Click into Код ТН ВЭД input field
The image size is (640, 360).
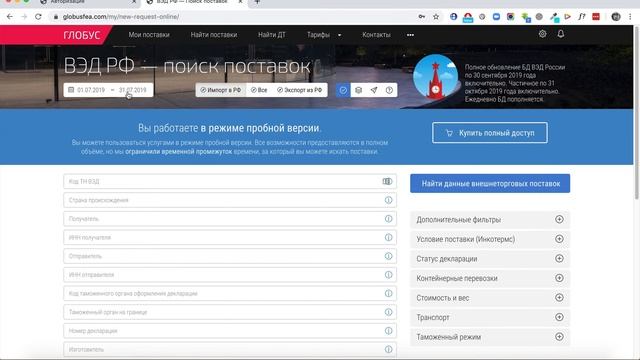(230, 181)
